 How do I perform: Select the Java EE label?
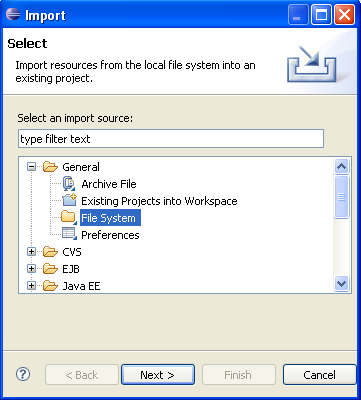coord(81,286)
